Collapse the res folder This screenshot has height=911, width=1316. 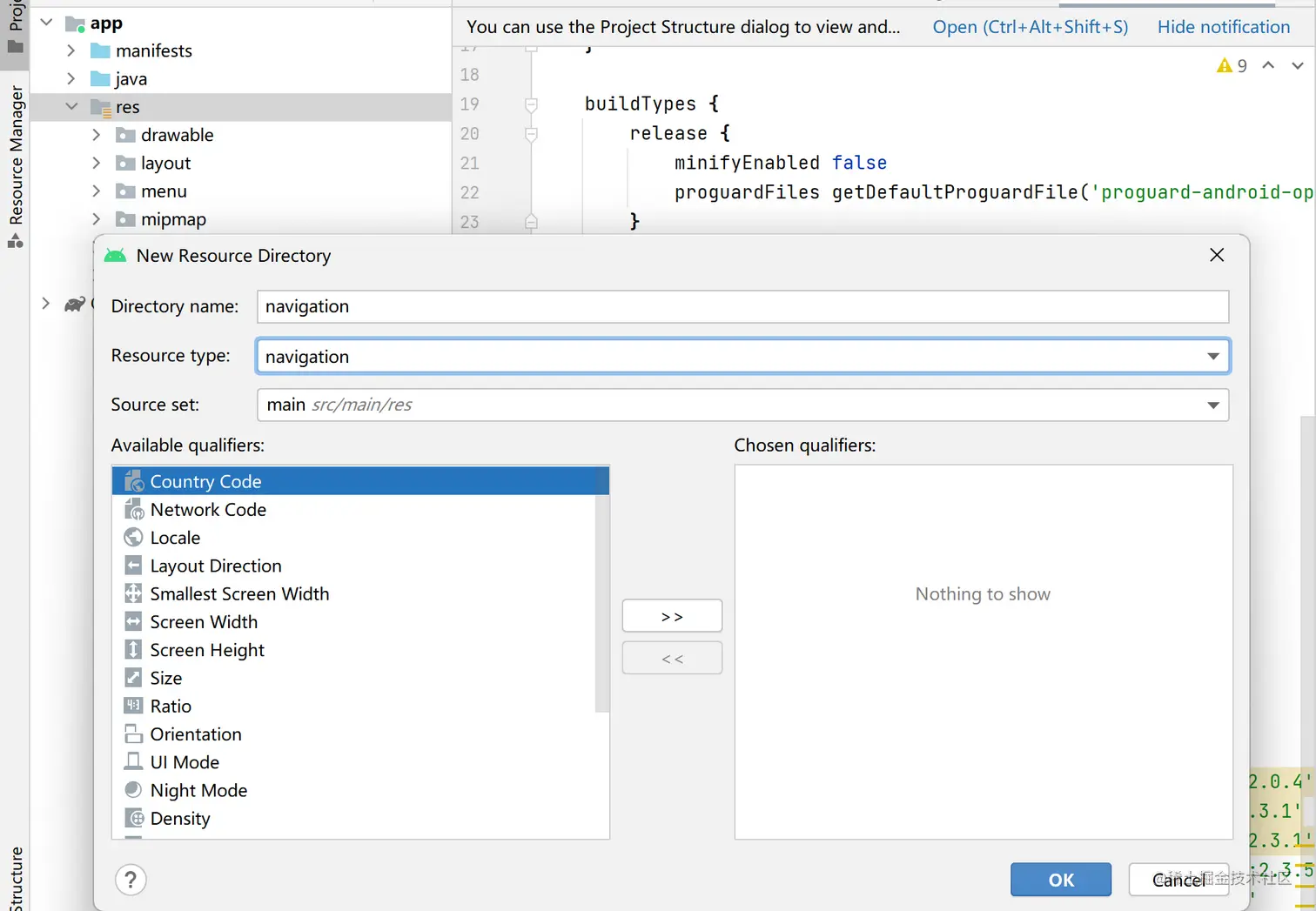click(x=71, y=107)
